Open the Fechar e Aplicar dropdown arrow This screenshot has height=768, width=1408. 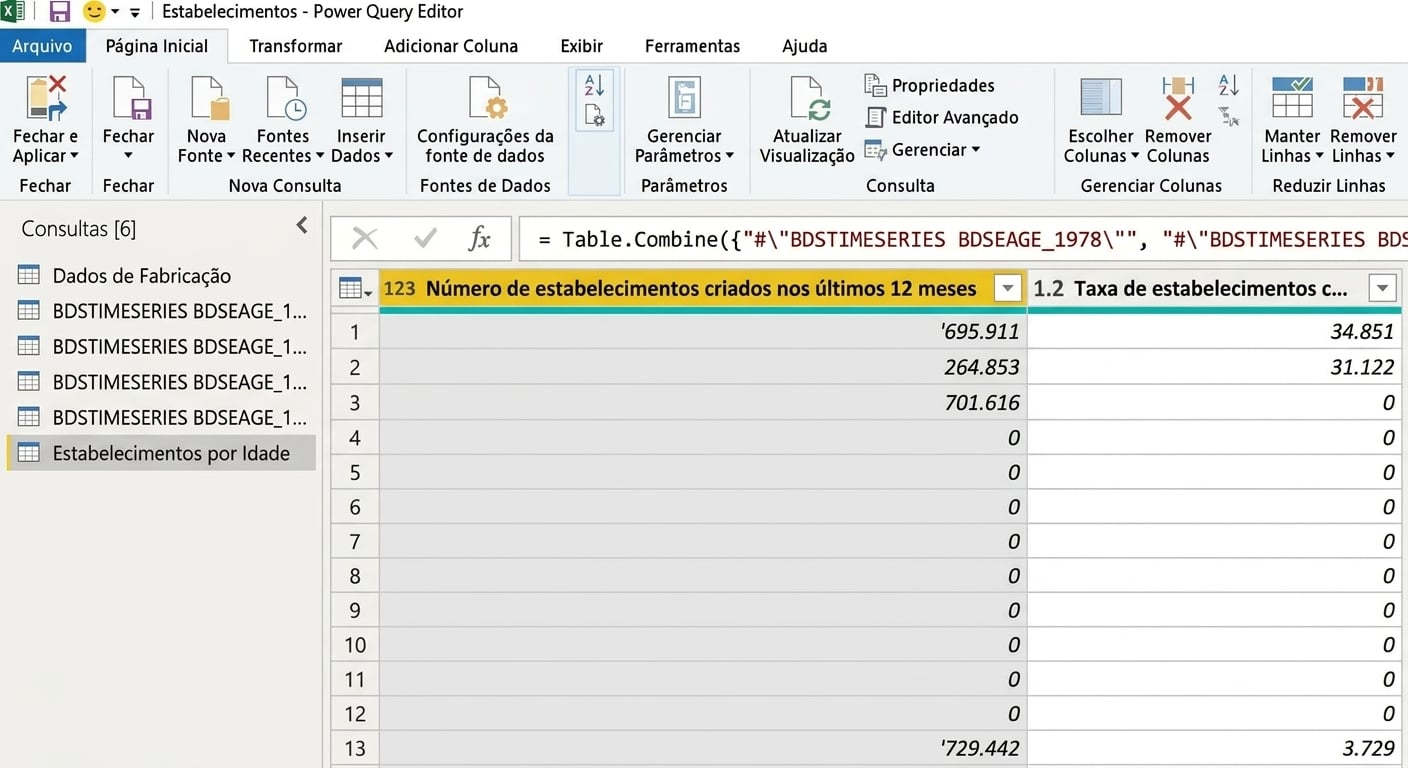pos(74,156)
